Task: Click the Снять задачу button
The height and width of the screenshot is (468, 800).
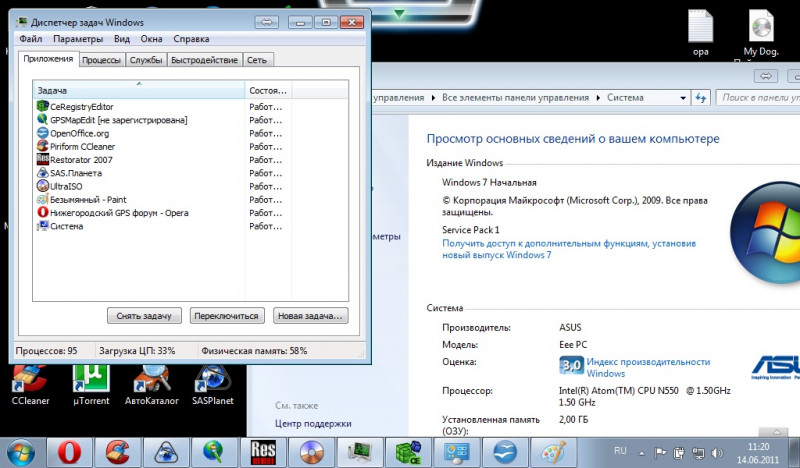Action: 144,316
